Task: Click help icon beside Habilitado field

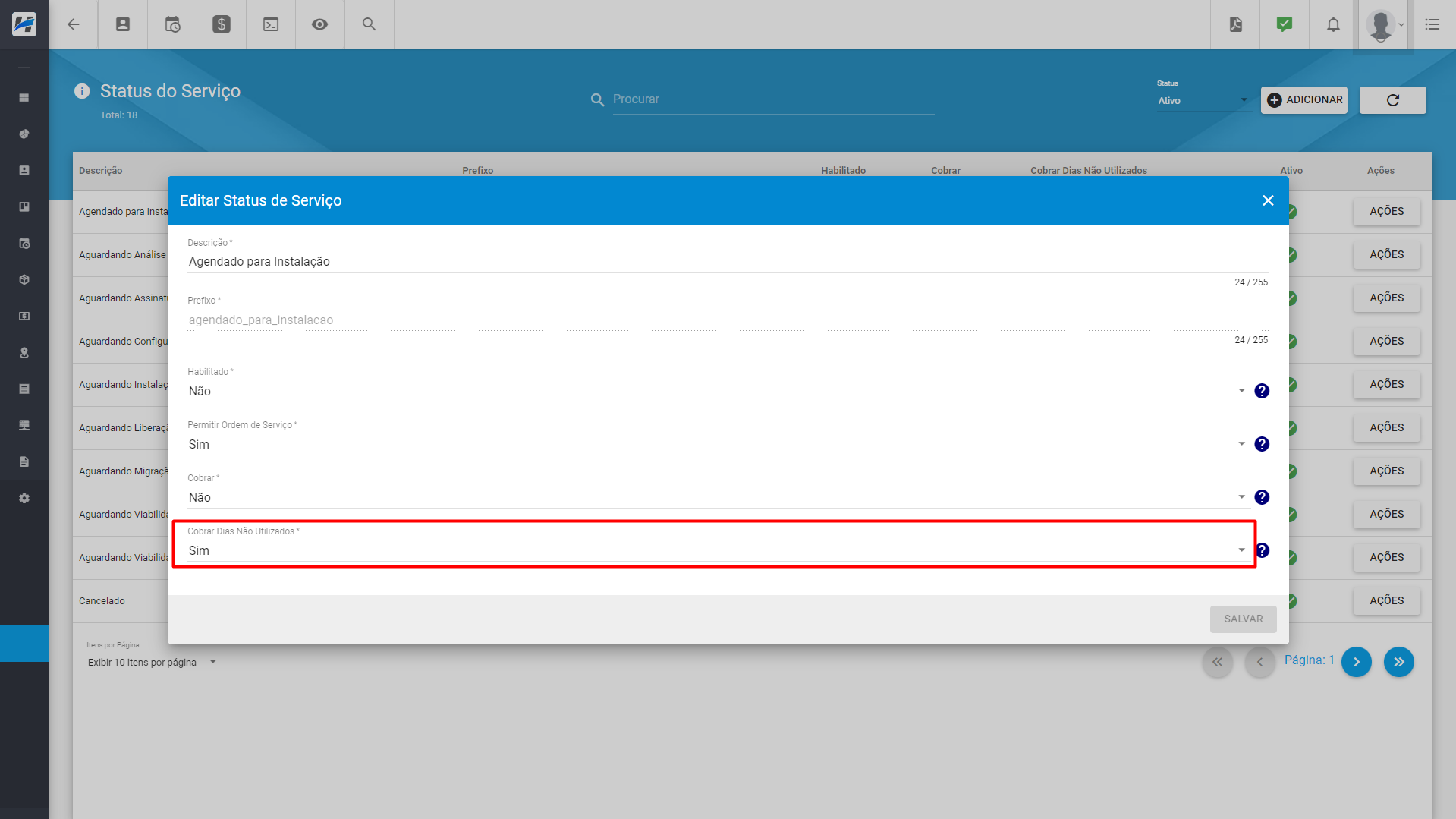Action: click(x=1262, y=391)
